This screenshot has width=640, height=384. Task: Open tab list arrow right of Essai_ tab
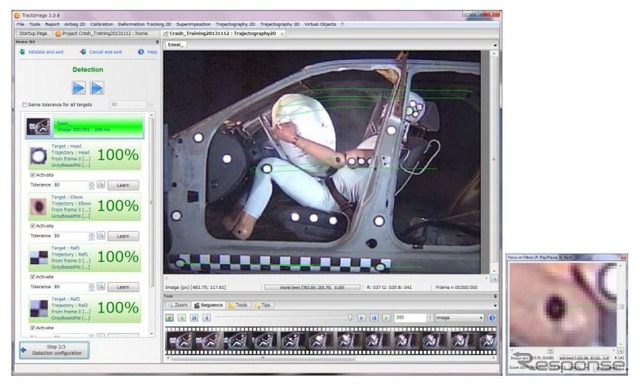coord(495,45)
